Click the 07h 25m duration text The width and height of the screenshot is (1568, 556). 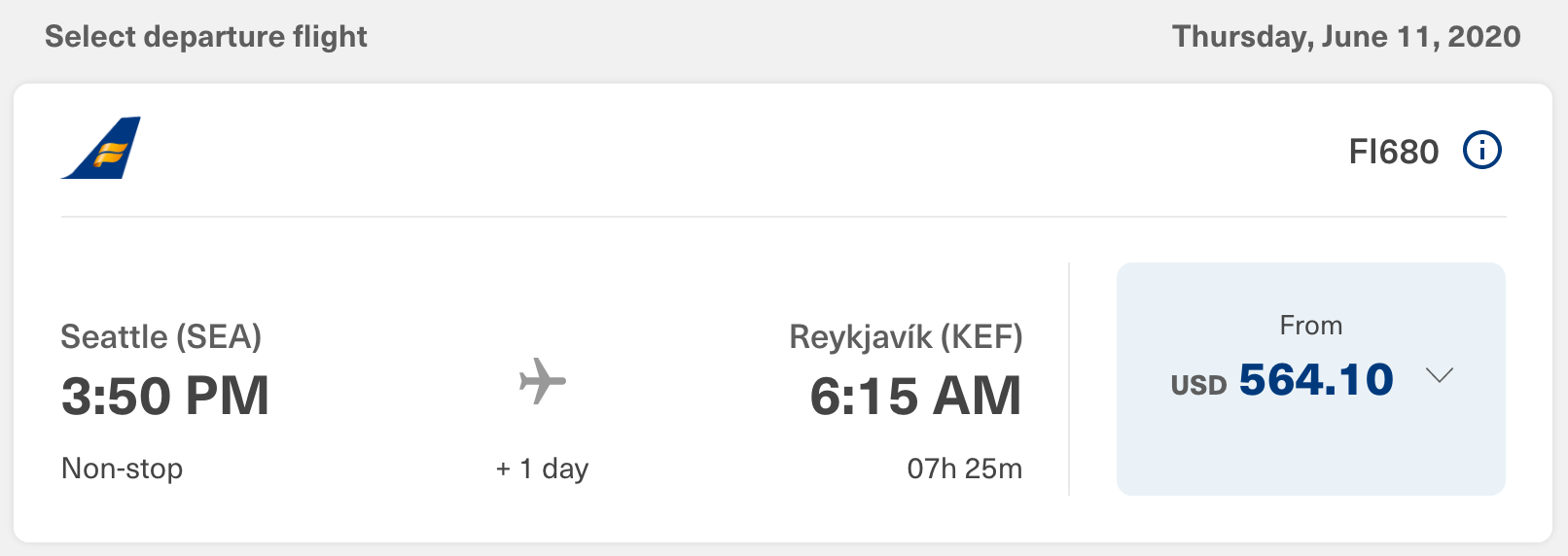pyautogui.click(x=964, y=469)
